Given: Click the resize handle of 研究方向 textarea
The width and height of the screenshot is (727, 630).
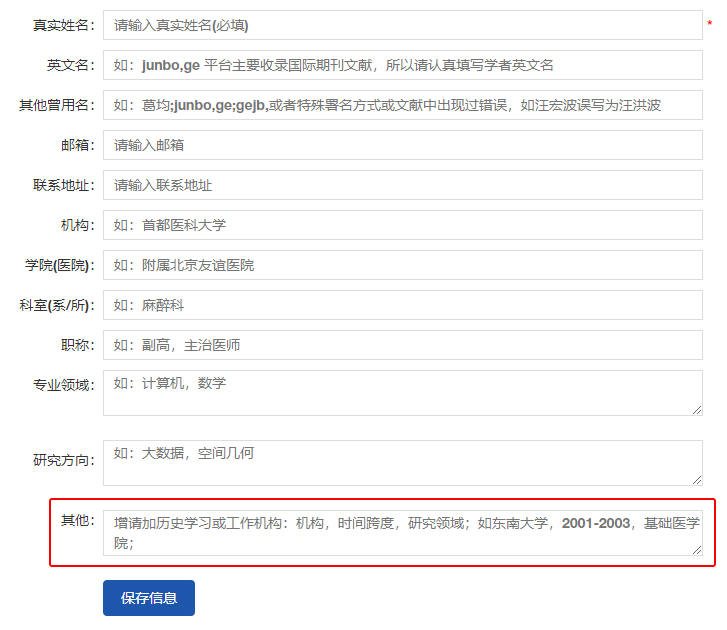Looking at the screenshot, I should click(697, 480).
